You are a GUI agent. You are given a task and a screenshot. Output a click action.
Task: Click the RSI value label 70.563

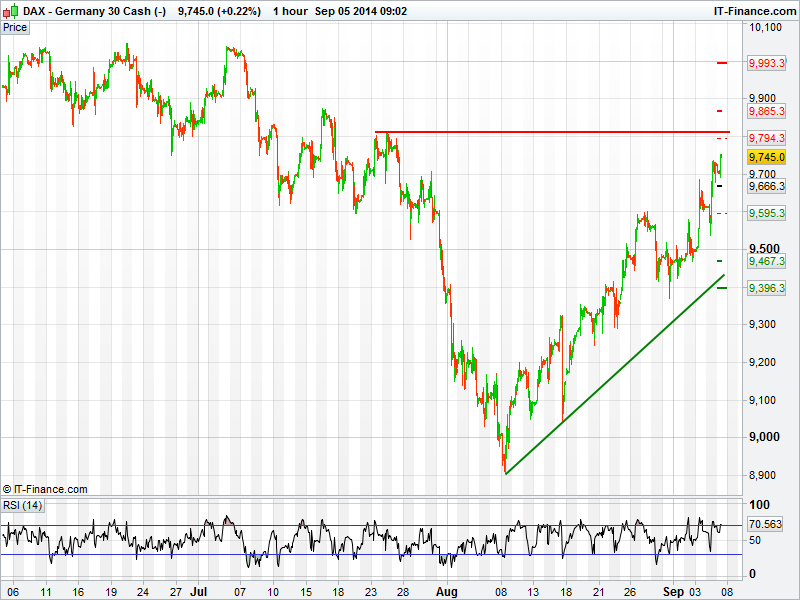pyautogui.click(x=765, y=523)
